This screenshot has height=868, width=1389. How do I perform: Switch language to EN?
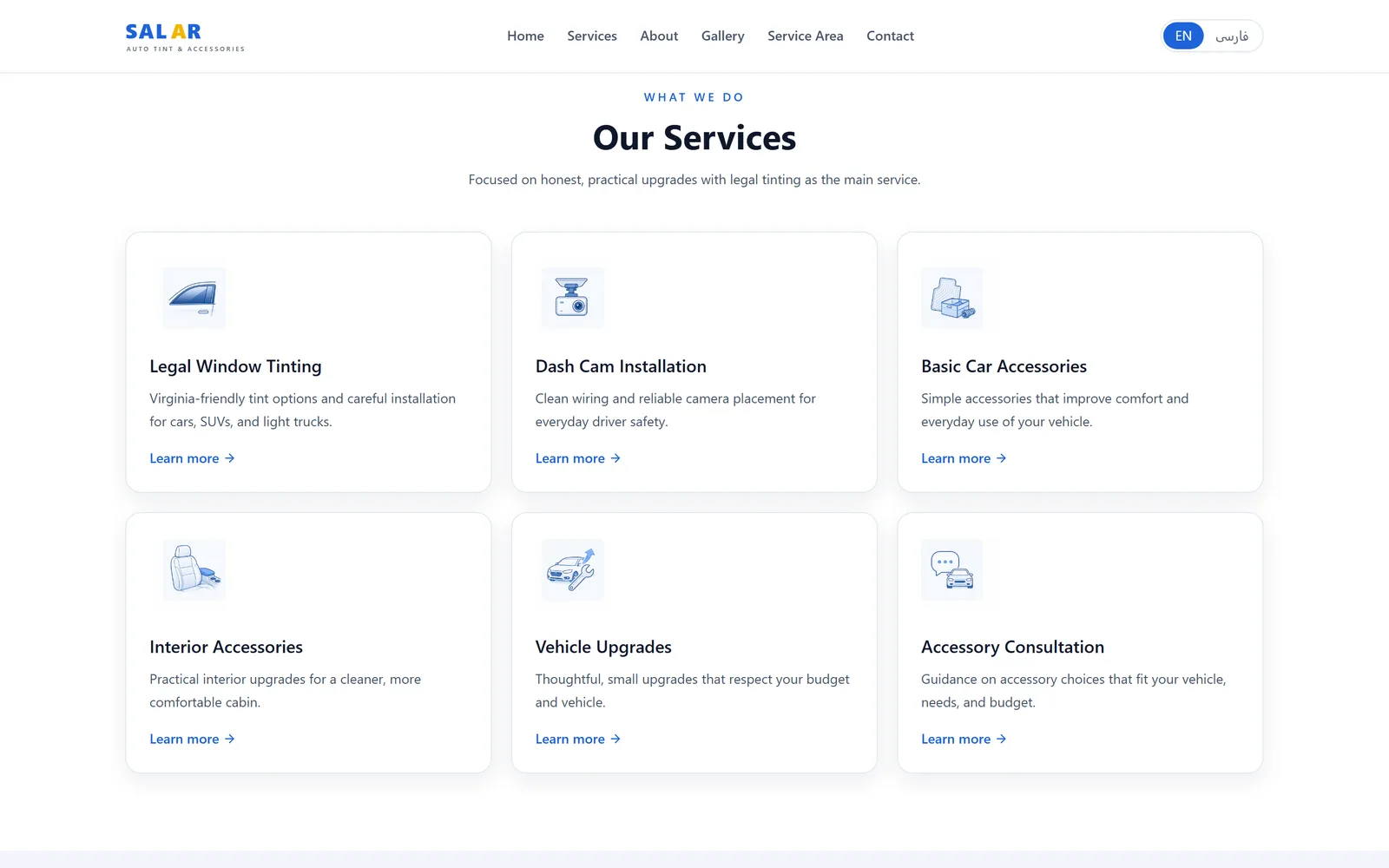[1183, 36]
